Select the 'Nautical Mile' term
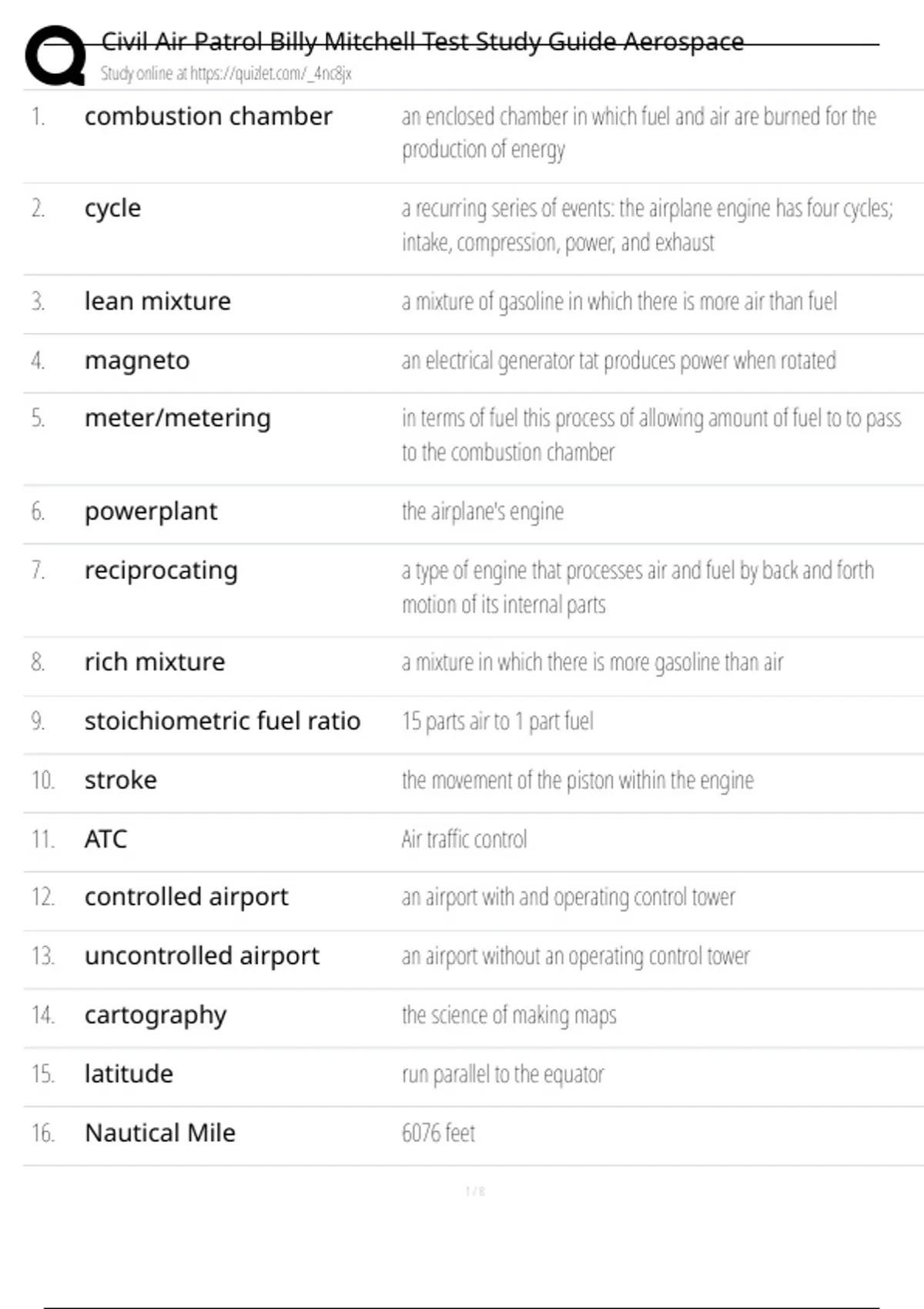The width and height of the screenshot is (924, 1309). 160,1133
